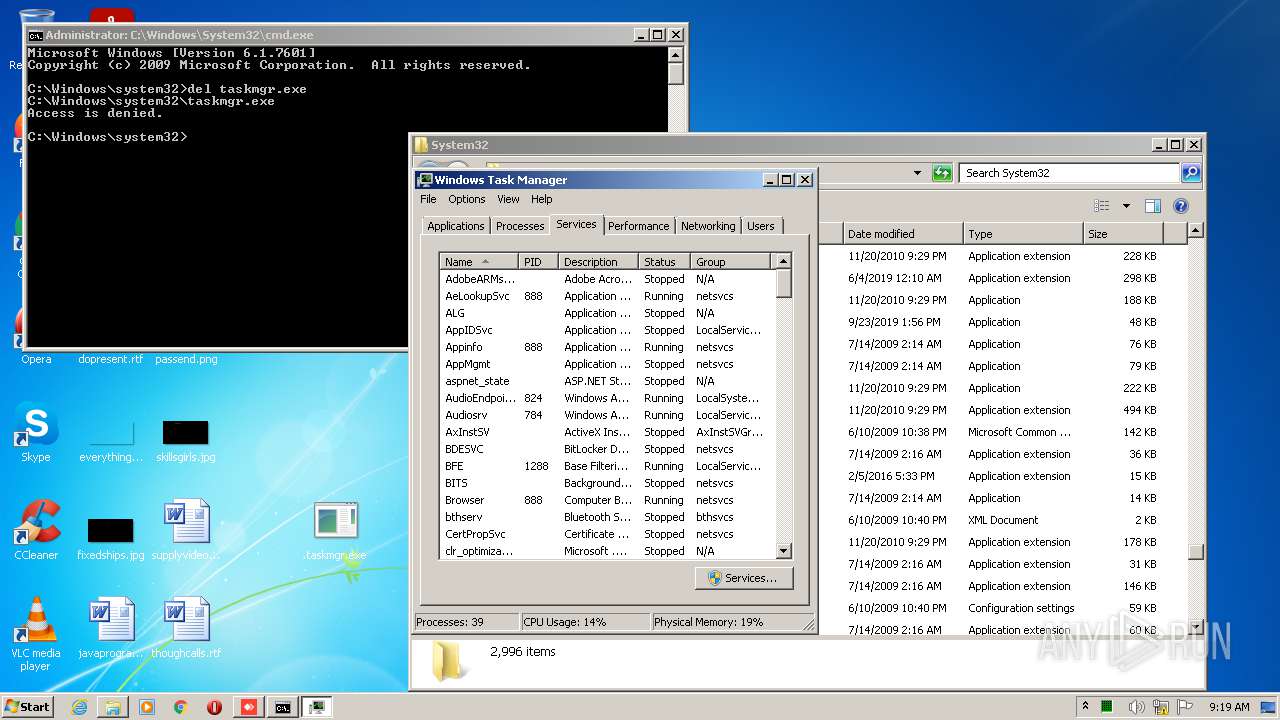This screenshot has width=1280, height=720.
Task: Select Task Manager taskbar button
Action: coord(317,707)
